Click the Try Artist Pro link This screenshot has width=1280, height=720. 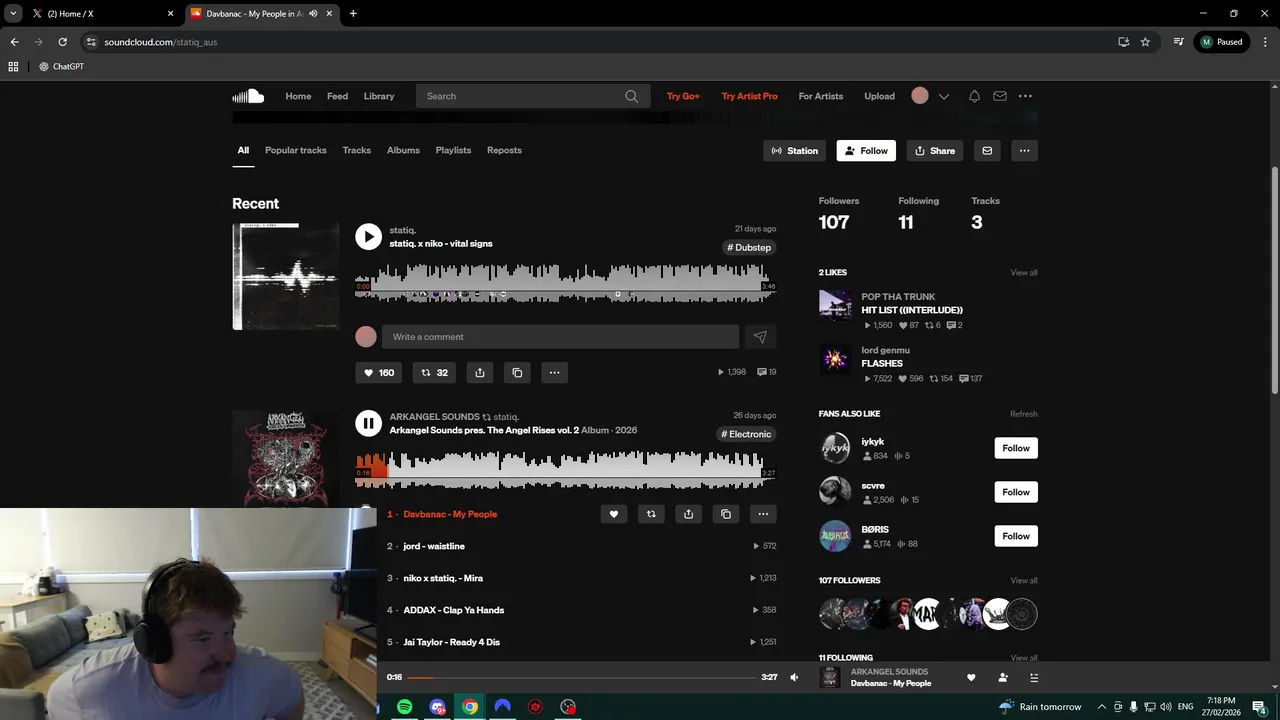(x=750, y=96)
